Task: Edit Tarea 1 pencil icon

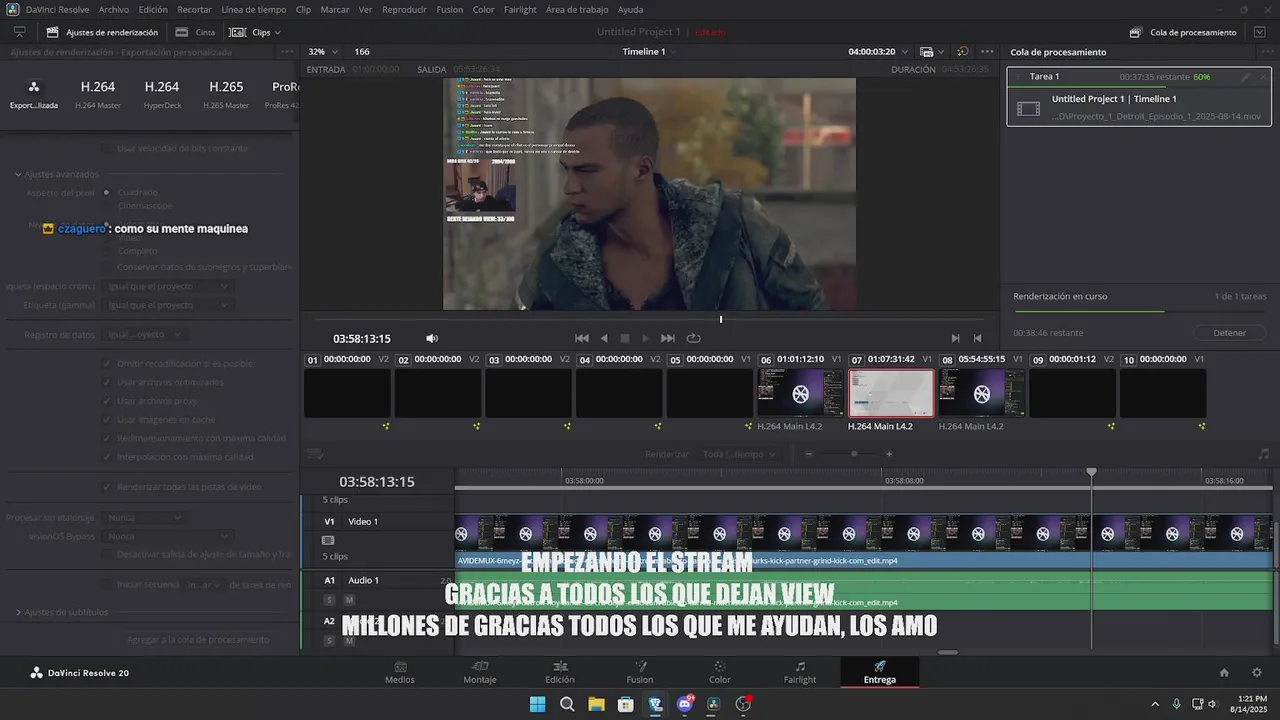Action: click(x=1245, y=77)
